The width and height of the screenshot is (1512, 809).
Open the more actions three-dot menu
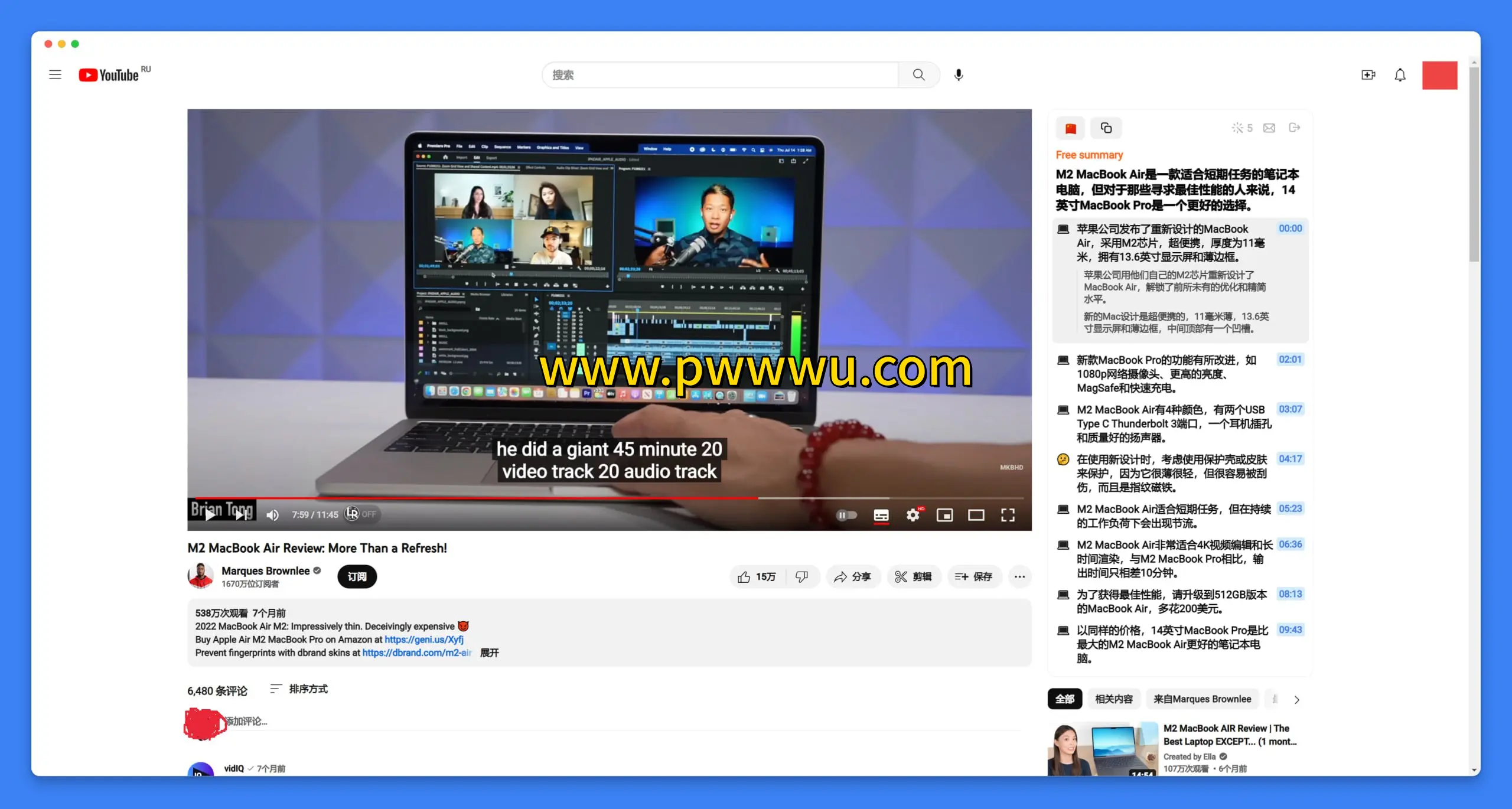[x=1019, y=577]
